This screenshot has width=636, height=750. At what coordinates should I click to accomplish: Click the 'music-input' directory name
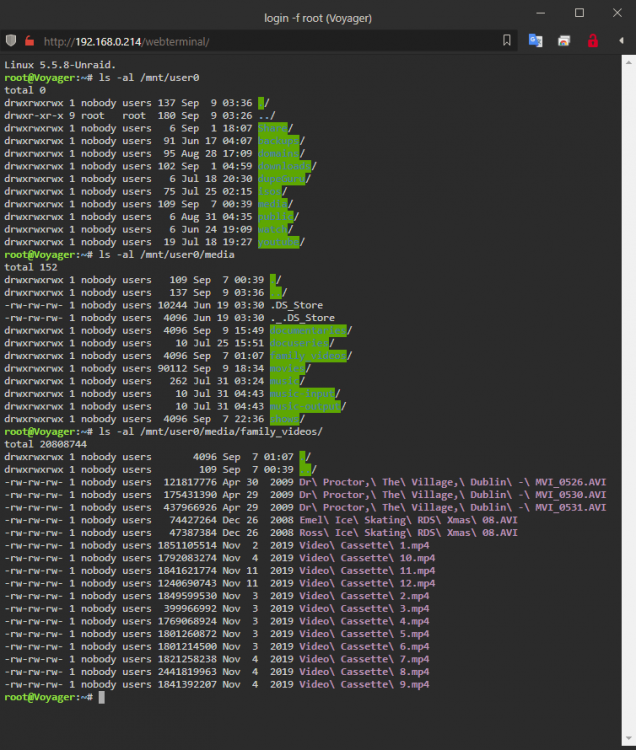pyautogui.click(x=302, y=394)
